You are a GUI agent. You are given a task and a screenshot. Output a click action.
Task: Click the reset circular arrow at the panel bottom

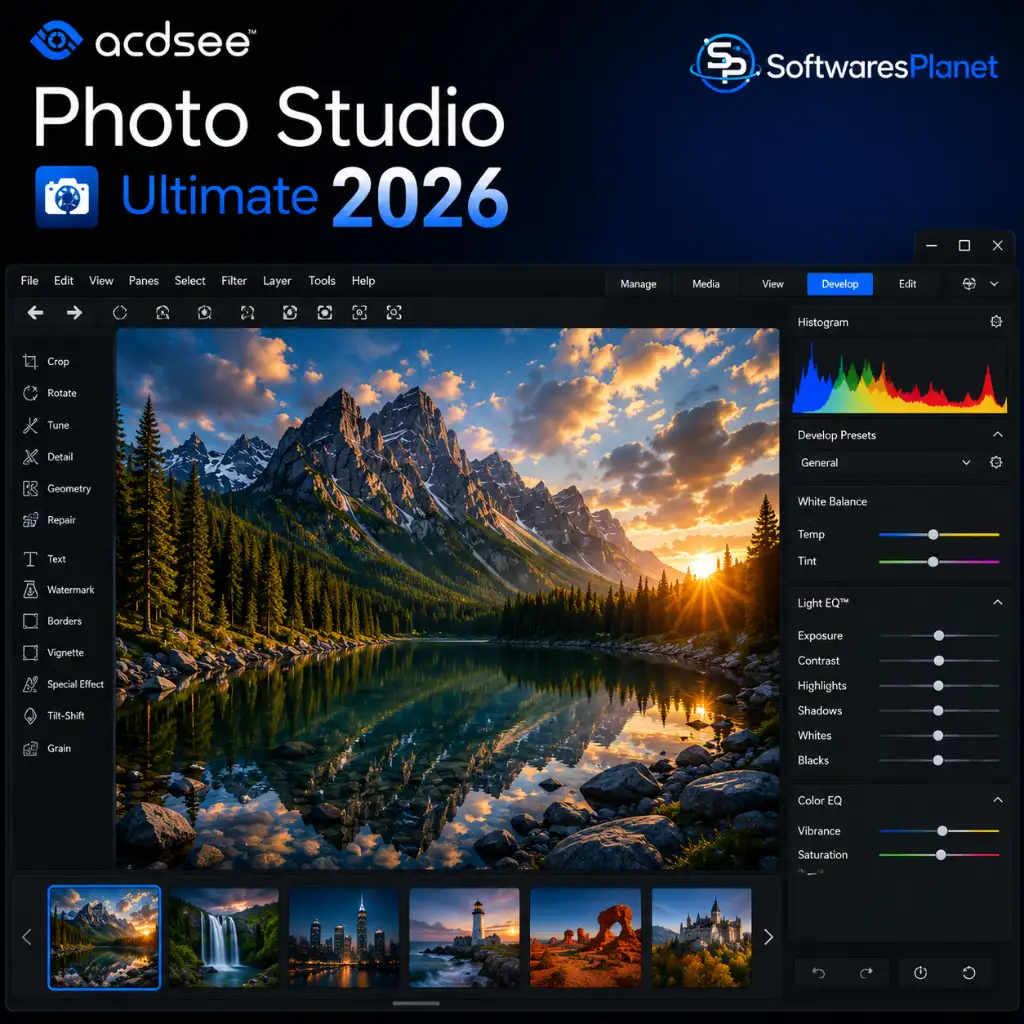[x=969, y=973]
